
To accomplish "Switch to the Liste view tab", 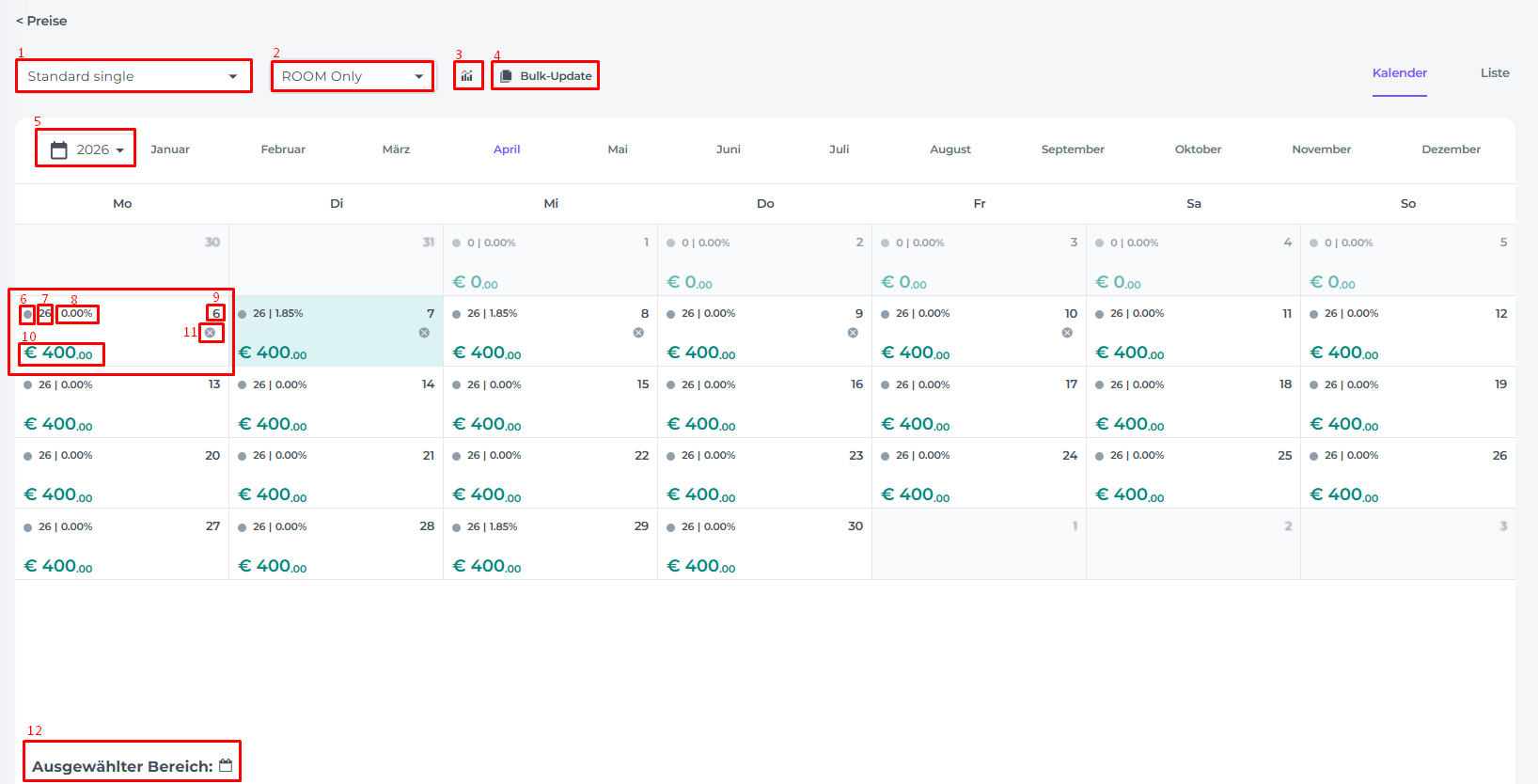I will point(1494,73).
